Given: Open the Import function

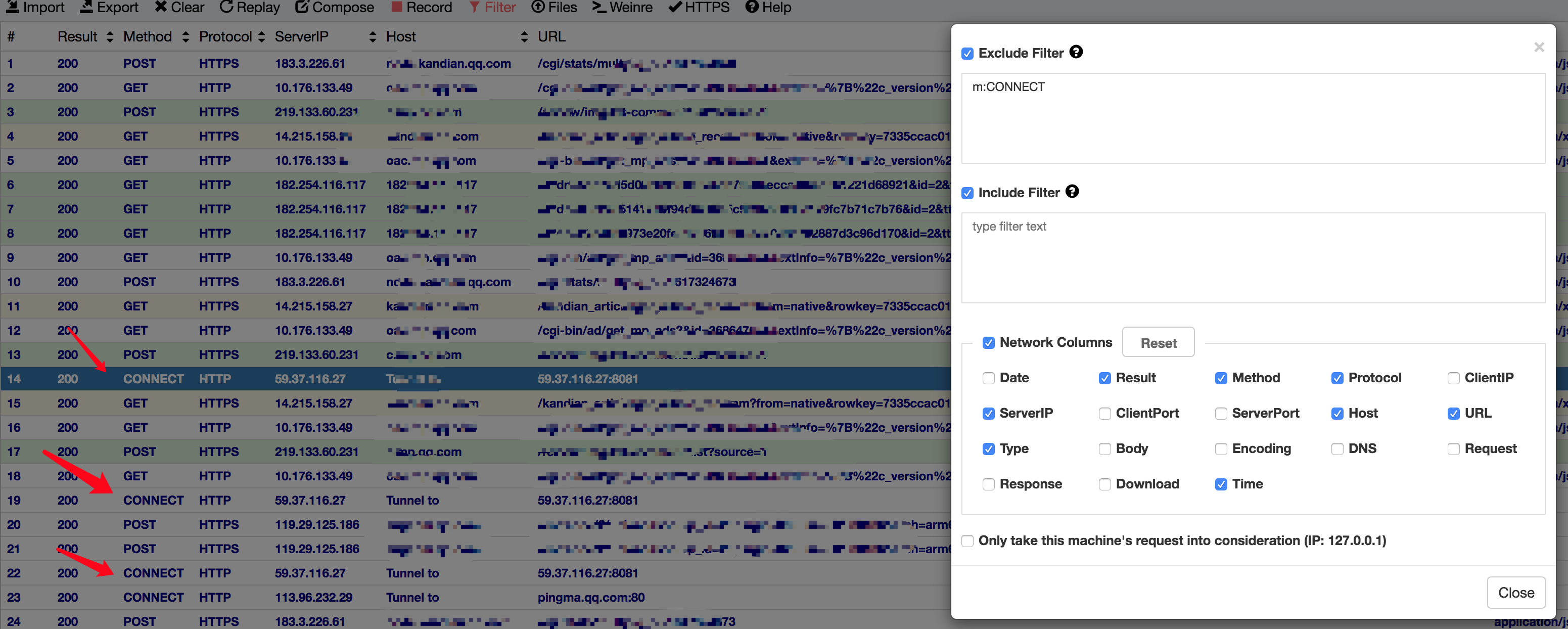Looking at the screenshot, I should 35,7.
